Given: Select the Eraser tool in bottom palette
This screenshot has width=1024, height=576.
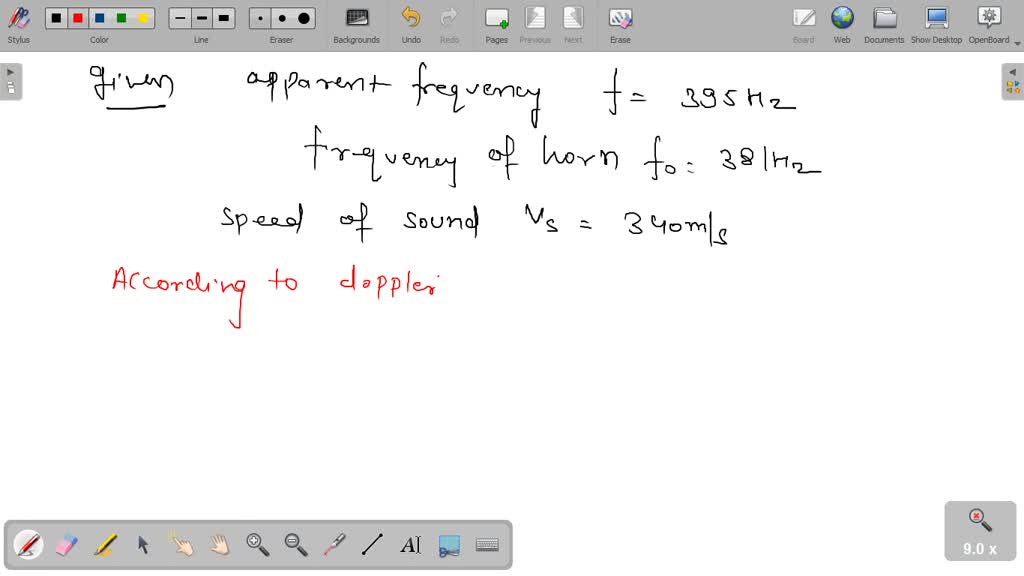Looking at the screenshot, I should pyautogui.click(x=67, y=544).
